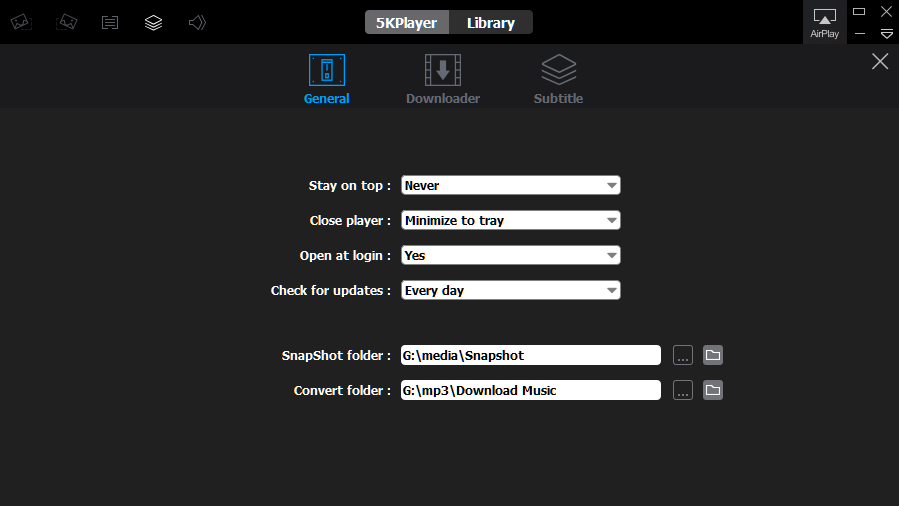Browse for Convert folder with ellipsis button
Screen dimensions: 899x506
point(683,390)
